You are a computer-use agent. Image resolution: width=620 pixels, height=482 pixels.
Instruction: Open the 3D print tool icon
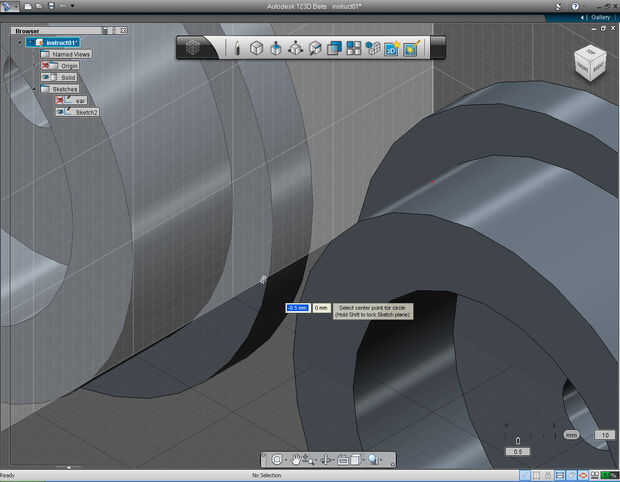pos(392,48)
